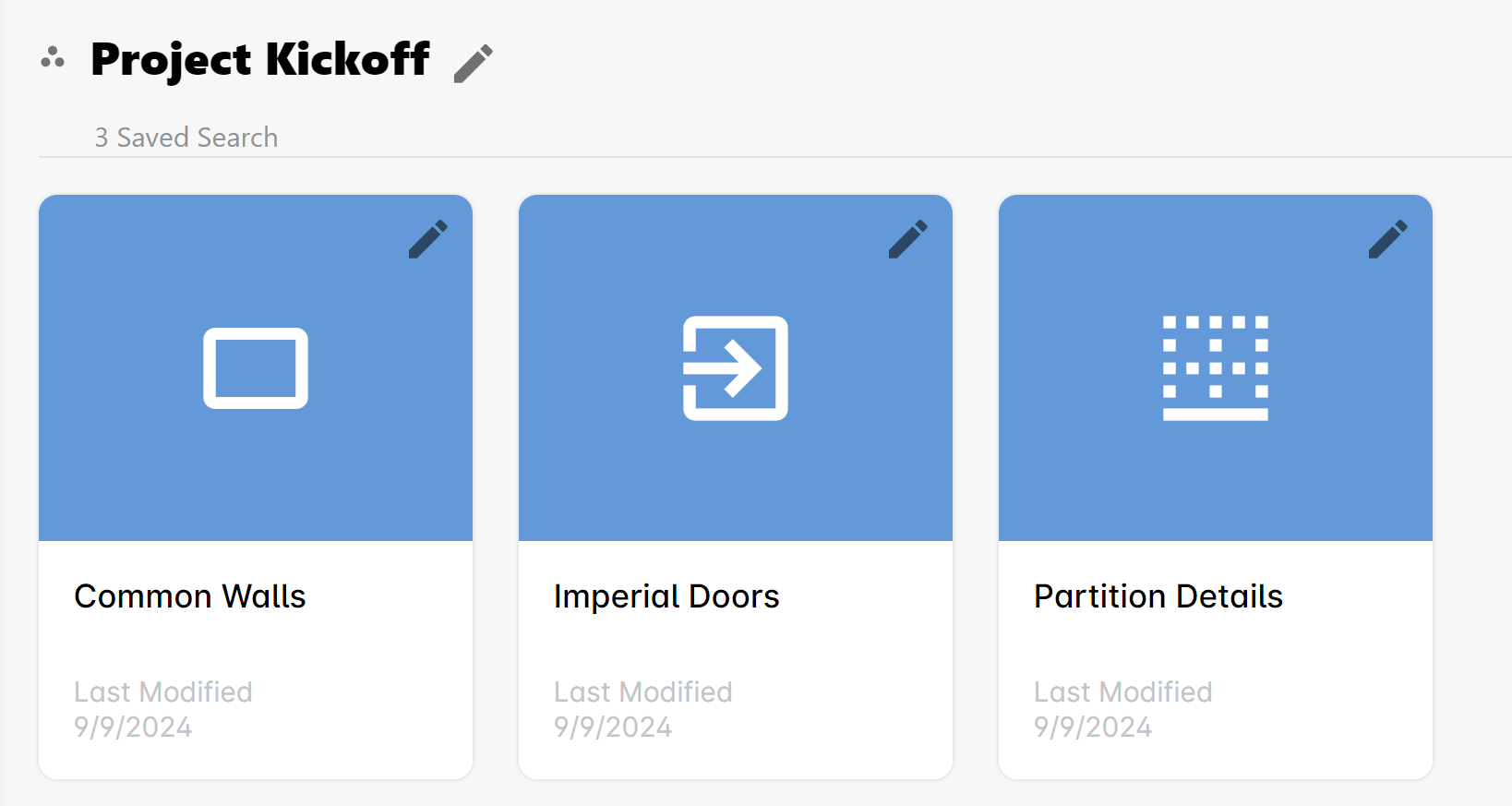
Task: Open the Partition Details saved search title
Action: click(x=1158, y=596)
